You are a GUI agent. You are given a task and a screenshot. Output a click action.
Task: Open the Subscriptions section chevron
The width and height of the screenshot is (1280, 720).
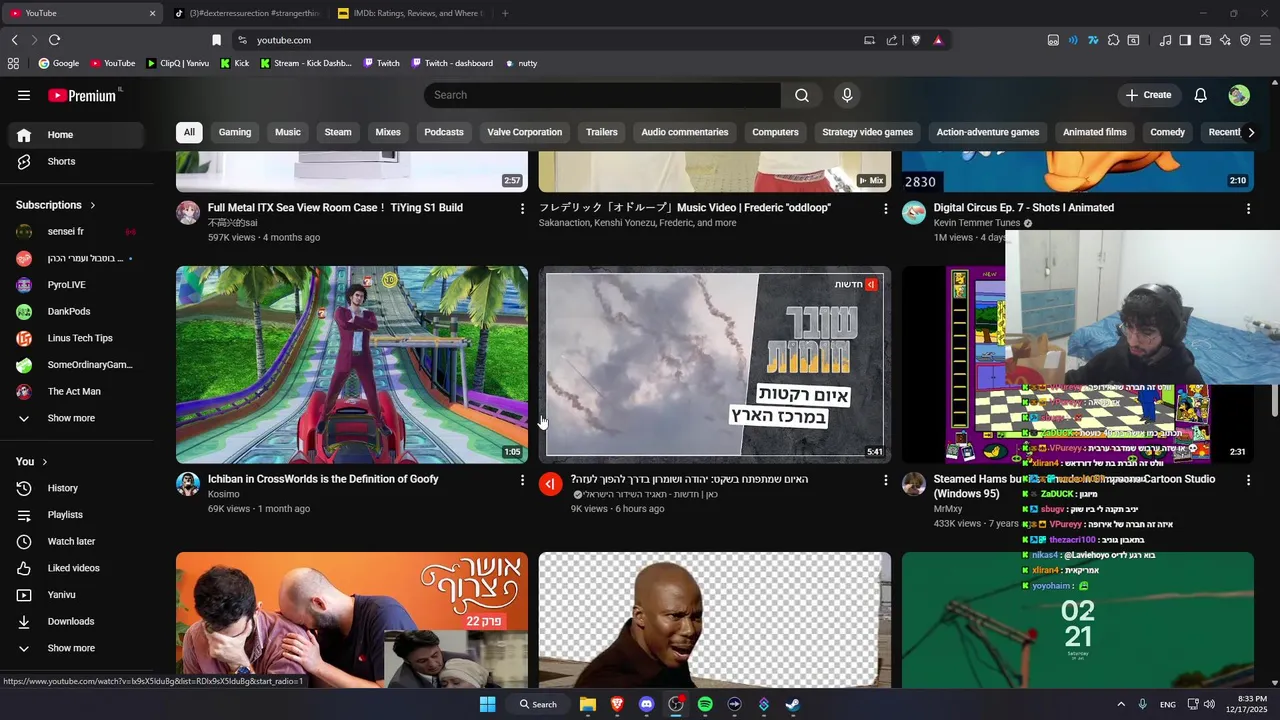(x=93, y=205)
